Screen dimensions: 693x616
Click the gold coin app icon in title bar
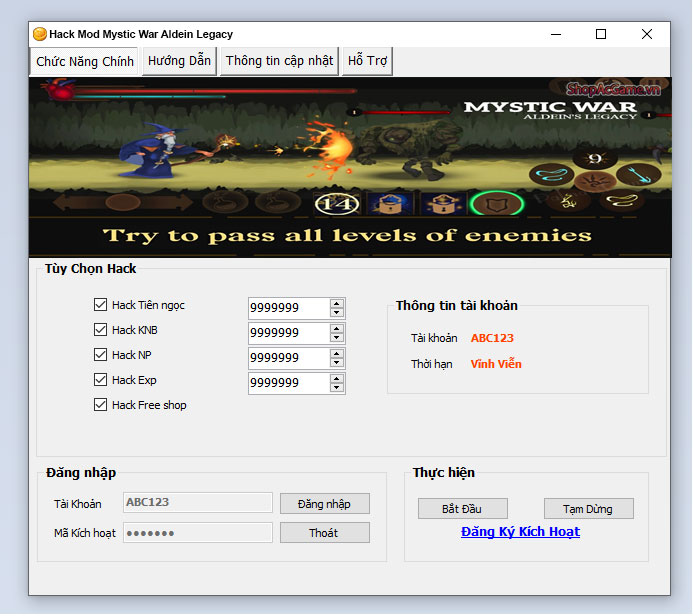tap(40, 34)
